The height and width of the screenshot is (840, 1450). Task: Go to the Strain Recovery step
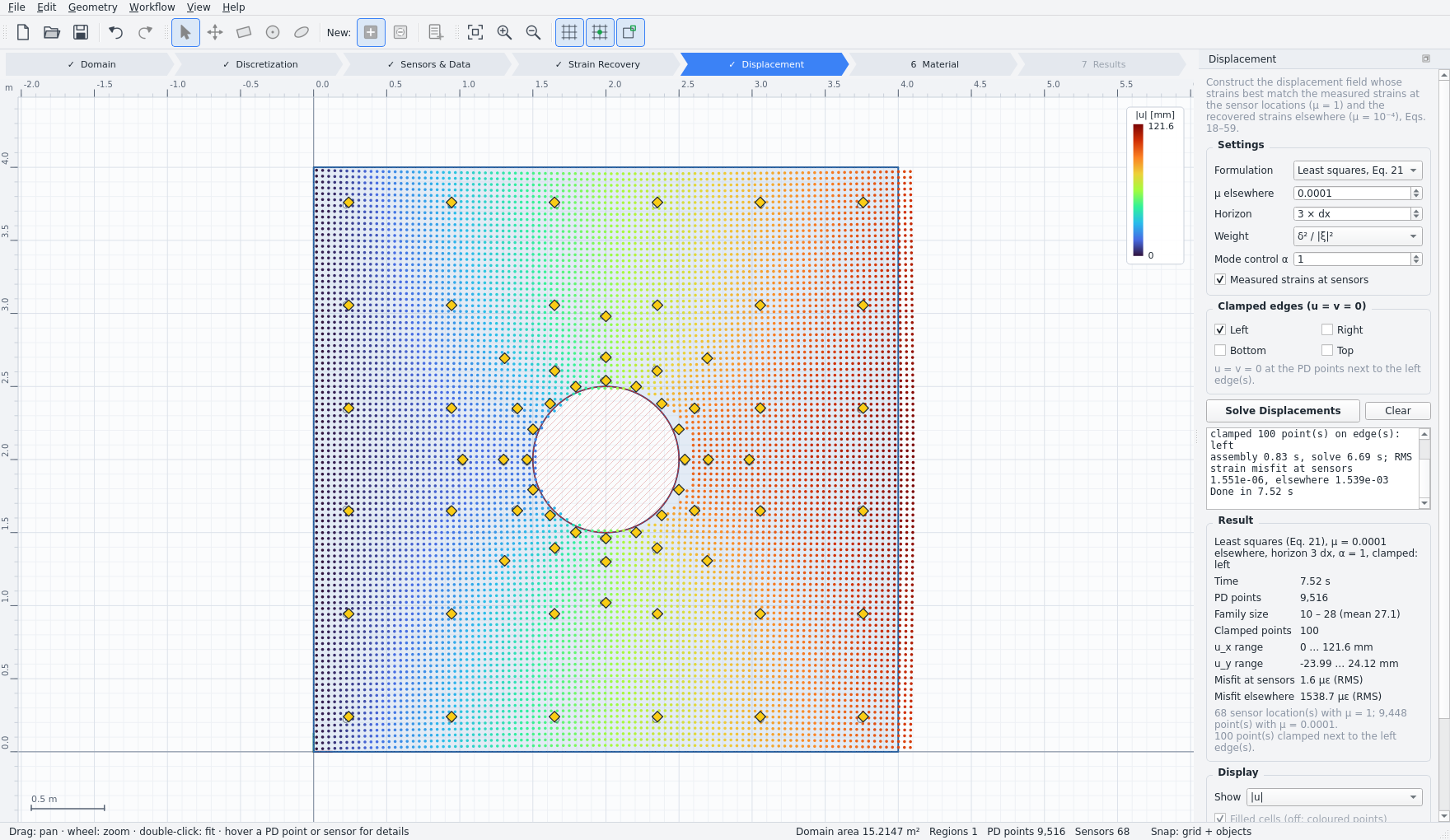(x=597, y=64)
